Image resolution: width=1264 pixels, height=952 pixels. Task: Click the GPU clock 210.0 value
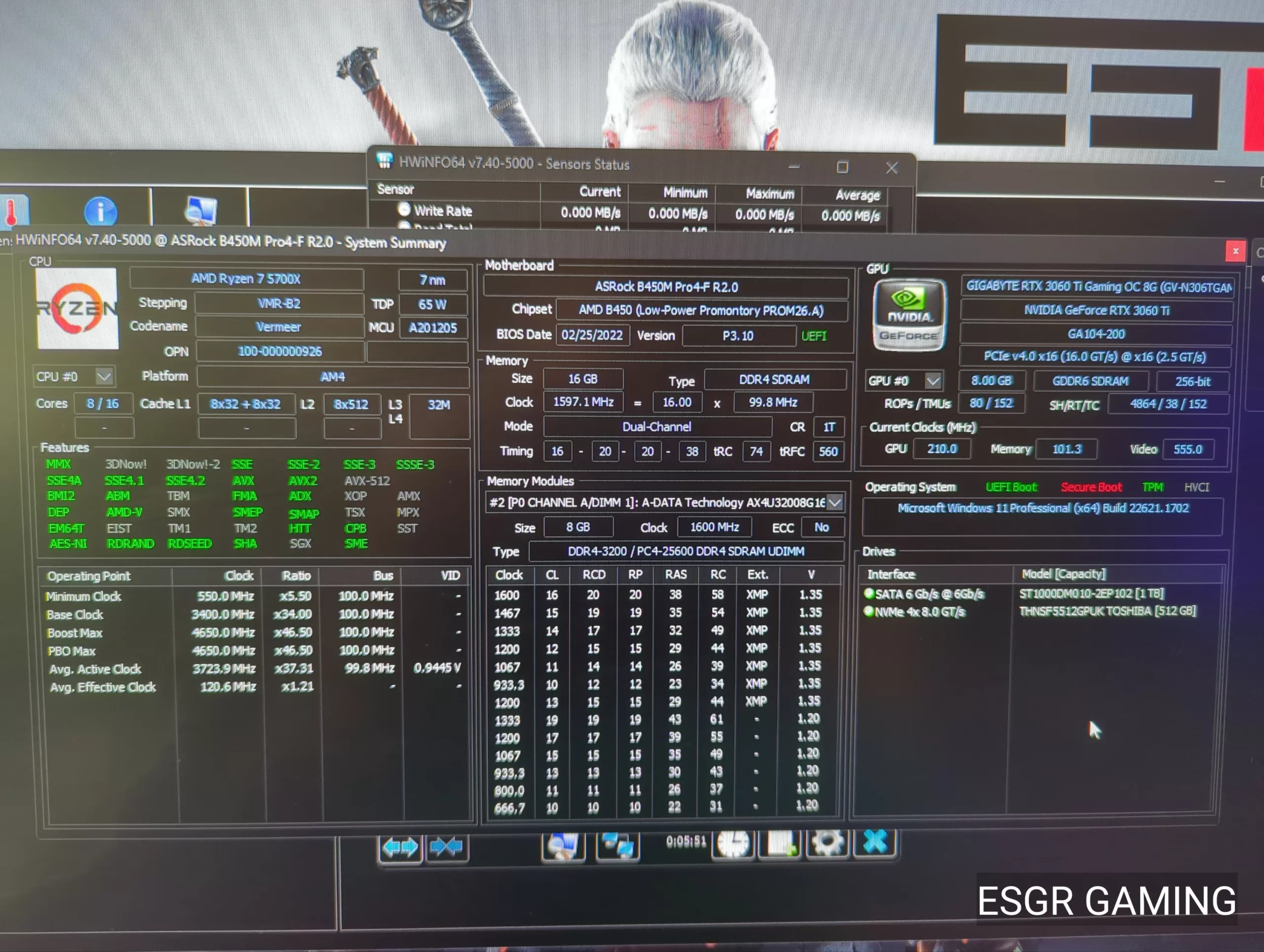point(942,449)
